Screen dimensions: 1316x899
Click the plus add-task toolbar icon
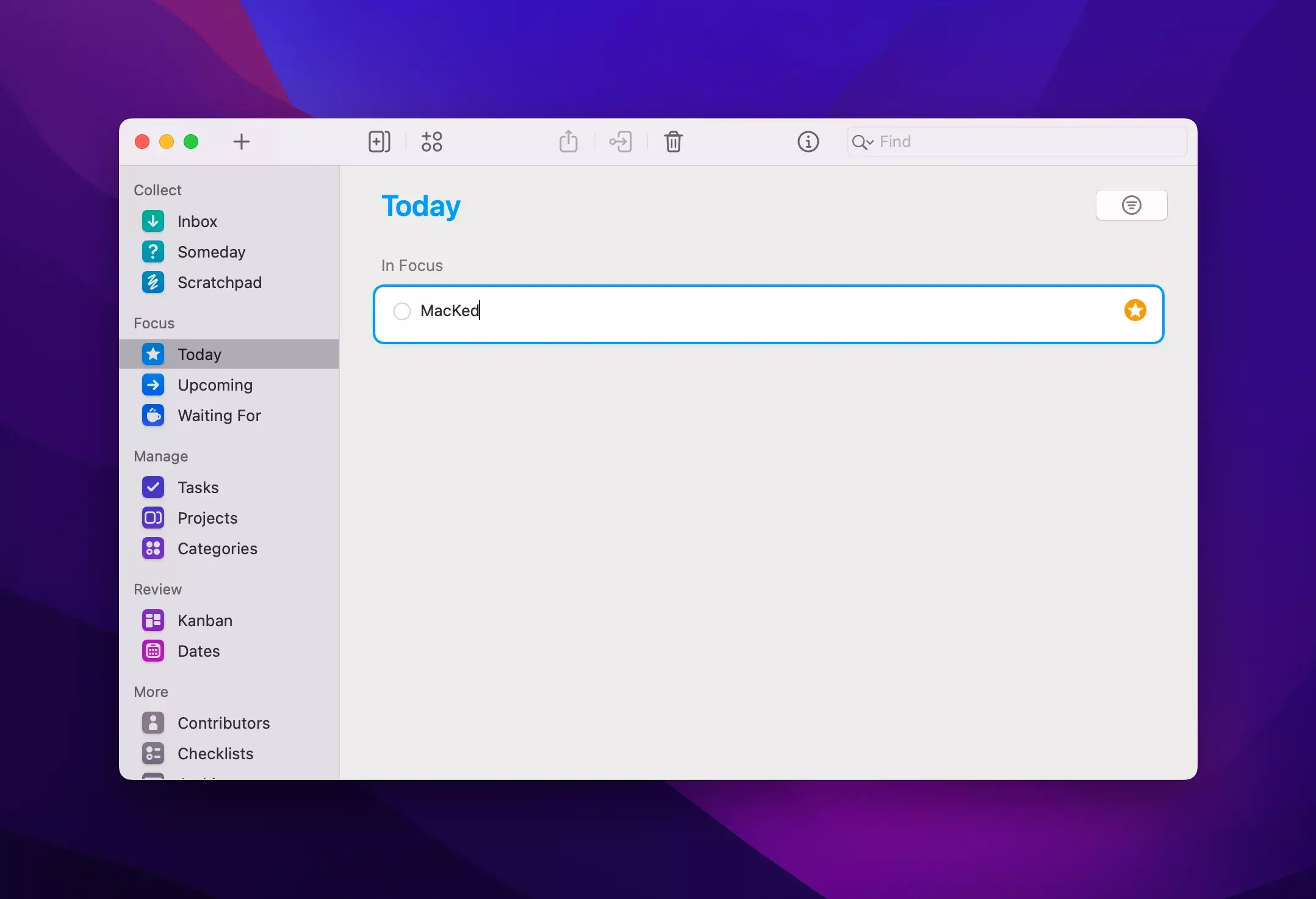click(x=241, y=142)
